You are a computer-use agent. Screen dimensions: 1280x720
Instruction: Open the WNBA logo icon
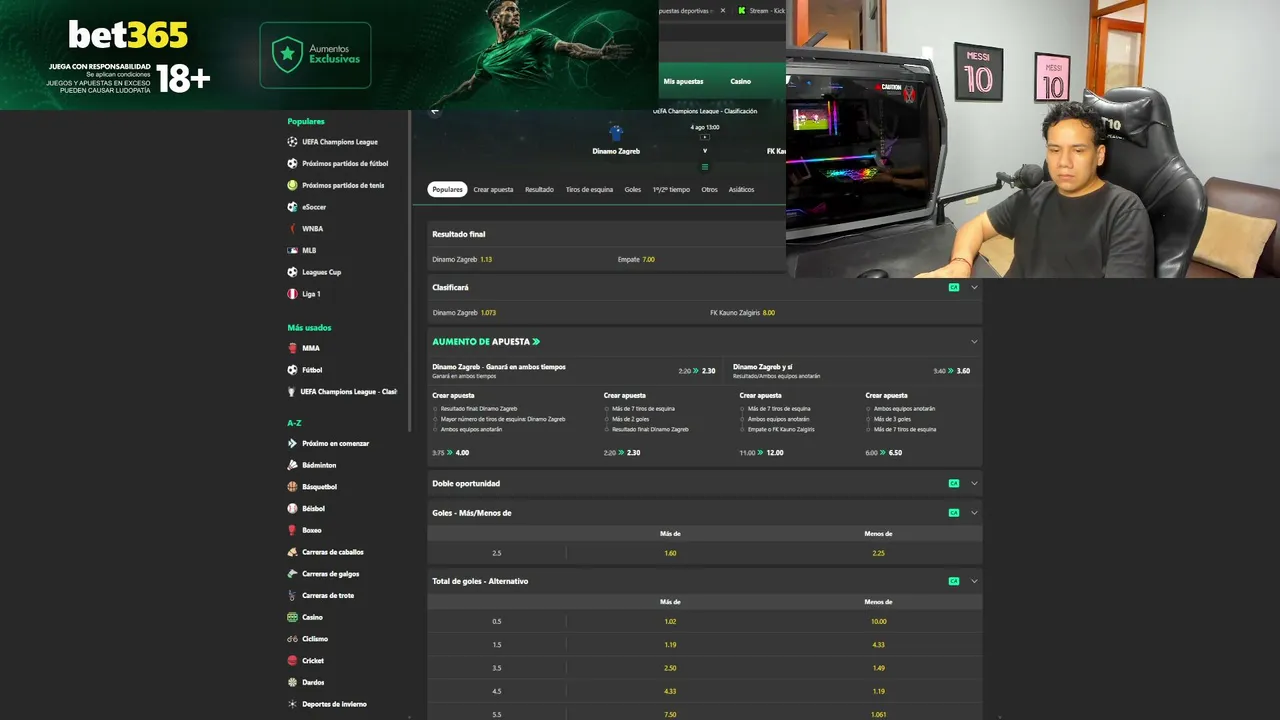click(x=293, y=229)
